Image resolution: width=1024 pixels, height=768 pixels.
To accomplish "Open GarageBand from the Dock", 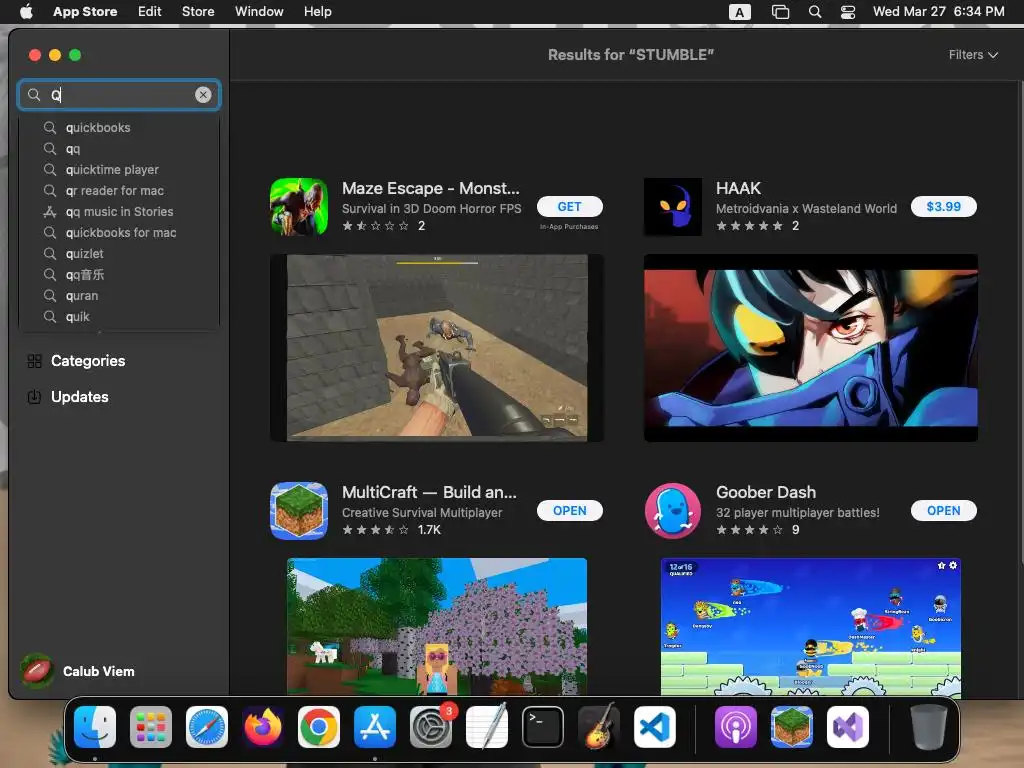I will tap(599, 727).
